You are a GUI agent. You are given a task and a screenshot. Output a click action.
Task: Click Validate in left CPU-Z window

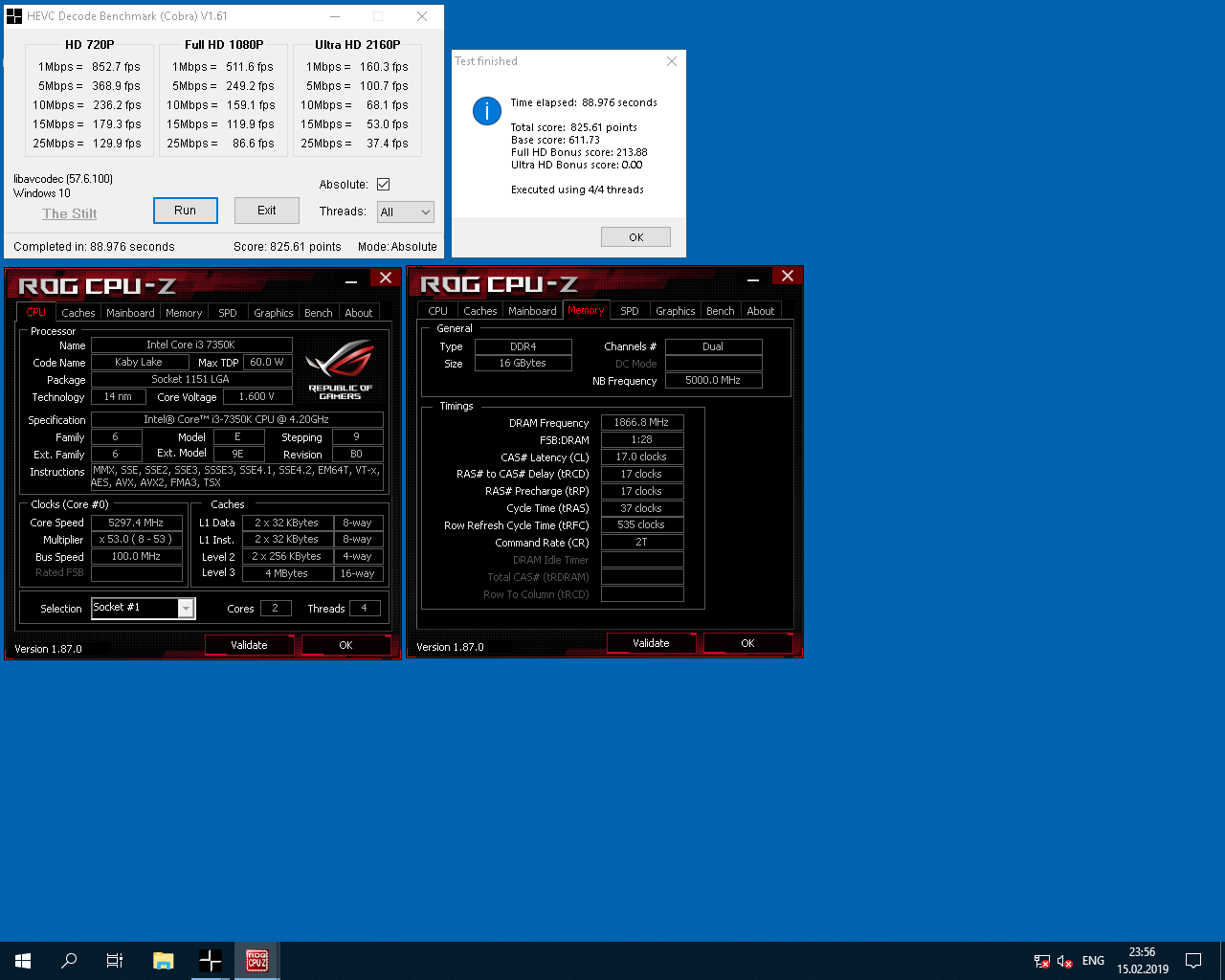point(249,645)
